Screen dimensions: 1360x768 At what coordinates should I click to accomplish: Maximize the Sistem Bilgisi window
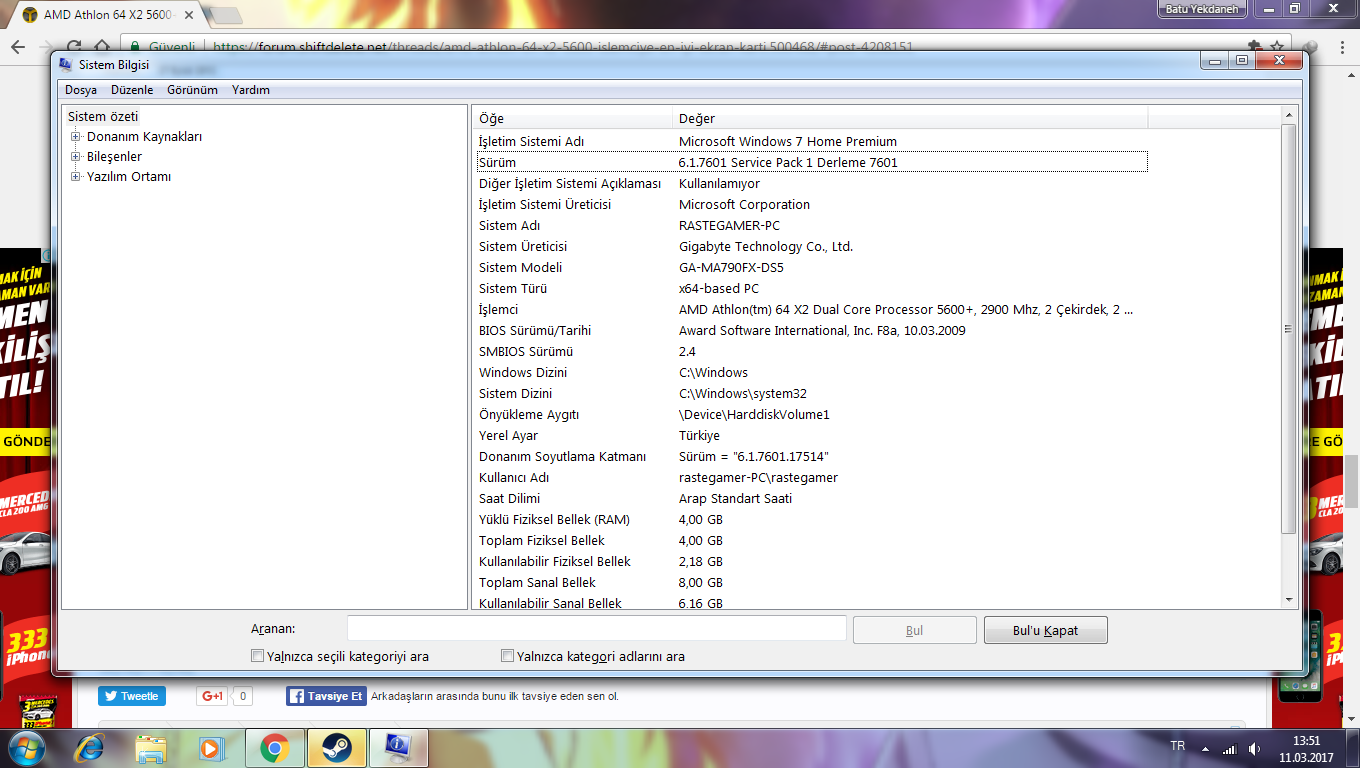(x=1241, y=62)
